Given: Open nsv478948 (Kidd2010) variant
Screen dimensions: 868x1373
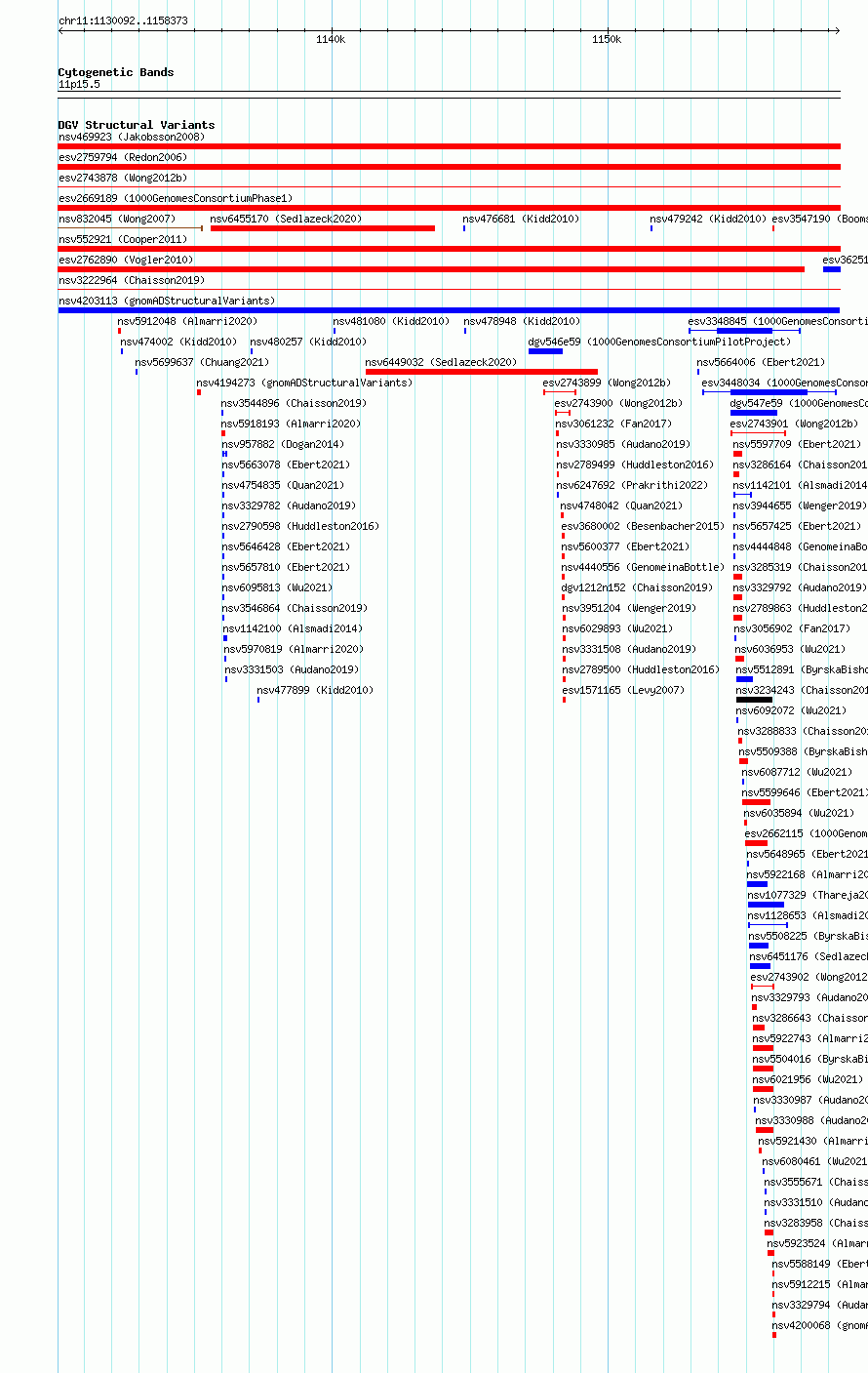Looking at the screenshot, I should tap(522, 321).
